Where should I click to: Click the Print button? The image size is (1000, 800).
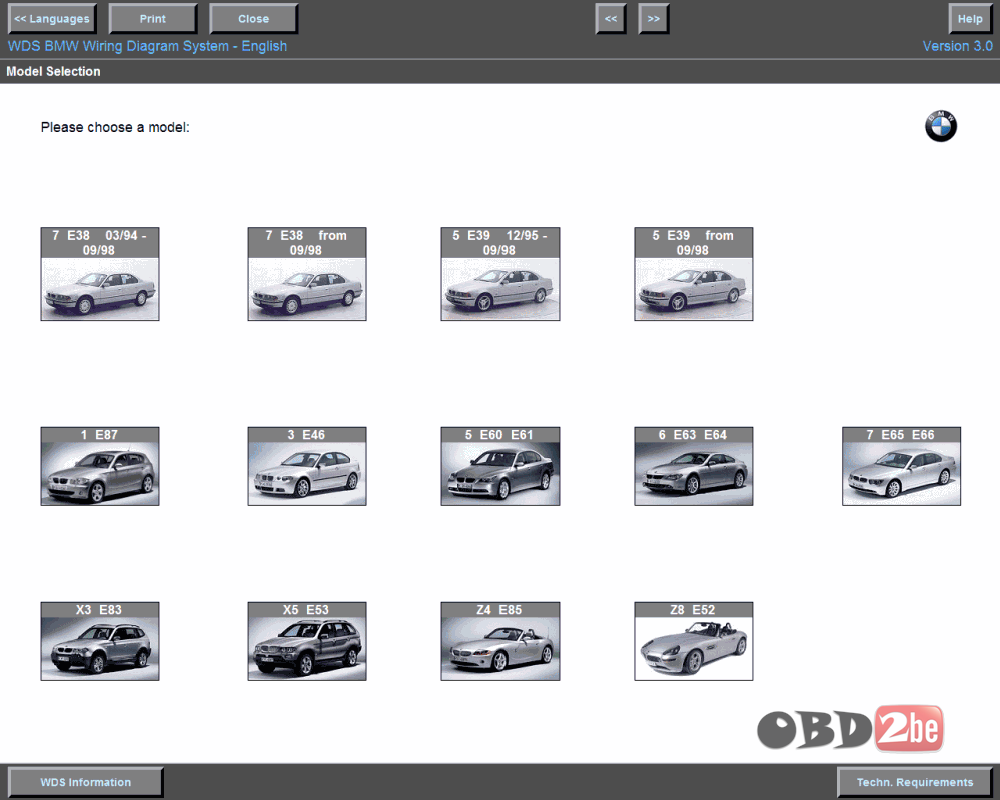153,19
